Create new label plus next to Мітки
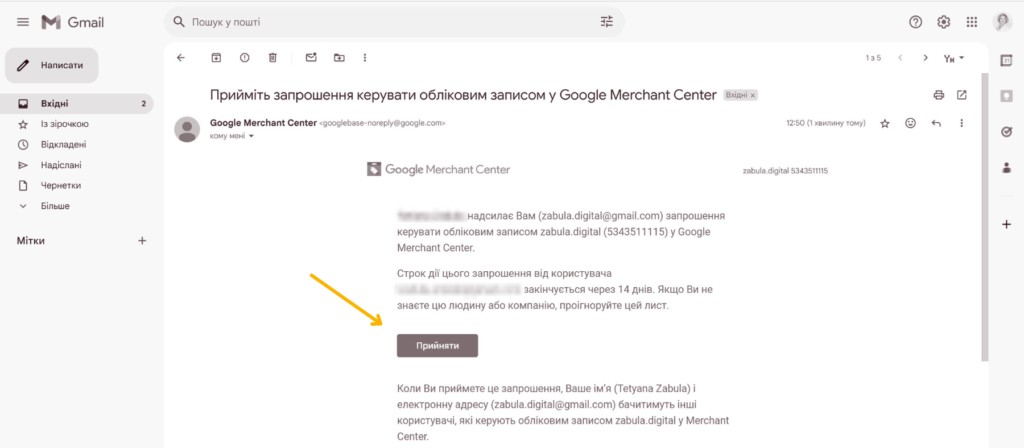This screenshot has width=1024, height=448. pyautogui.click(x=142, y=240)
